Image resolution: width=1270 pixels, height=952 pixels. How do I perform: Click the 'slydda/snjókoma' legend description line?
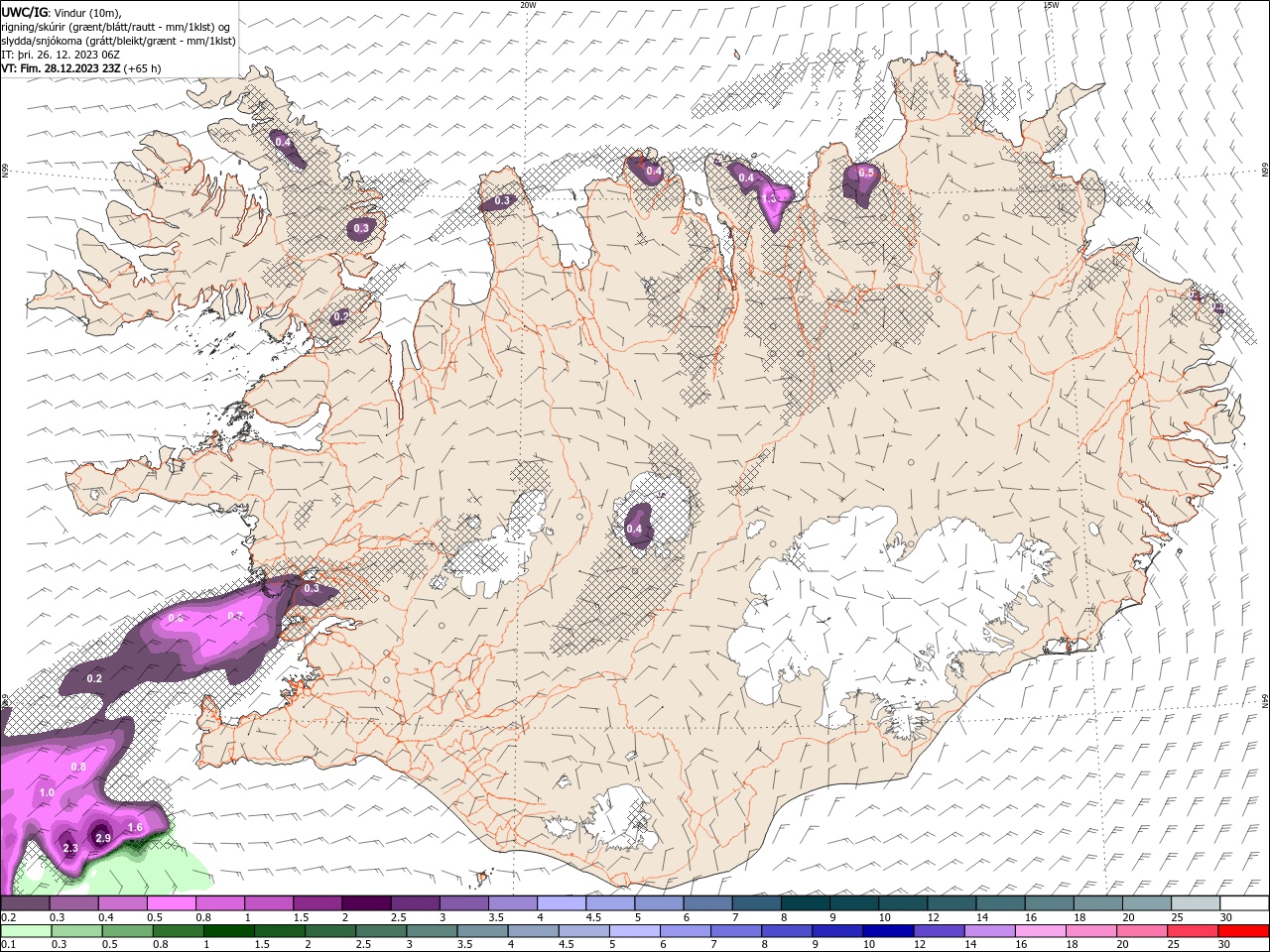[119, 41]
